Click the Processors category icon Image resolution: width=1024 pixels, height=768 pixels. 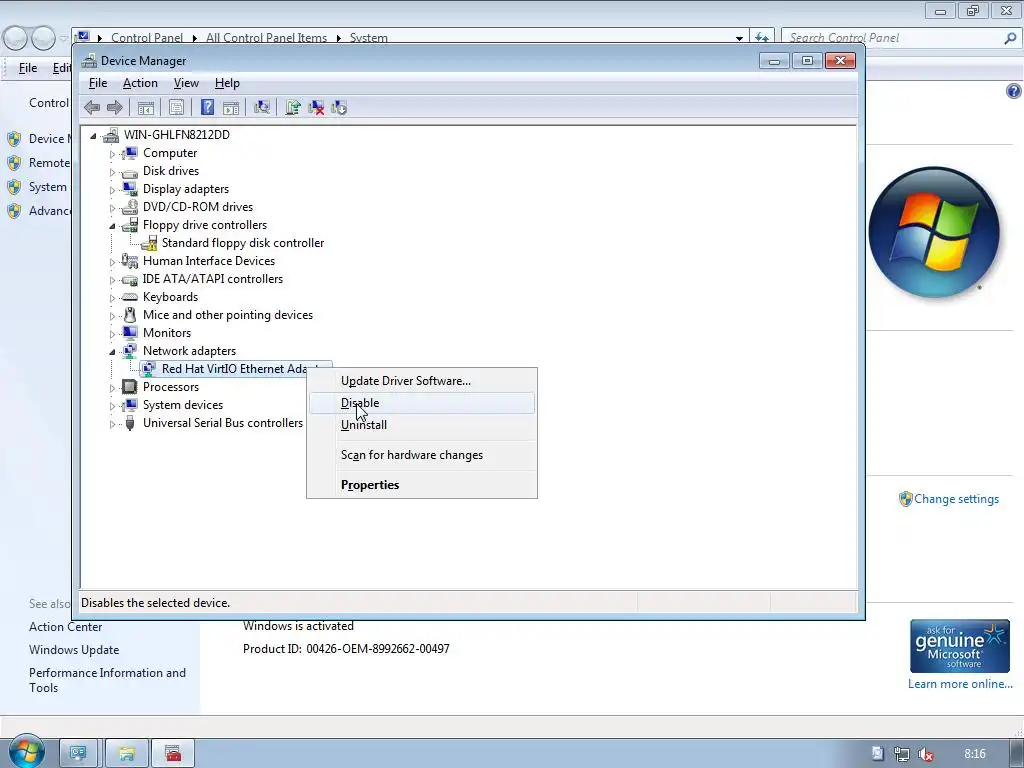coord(129,387)
